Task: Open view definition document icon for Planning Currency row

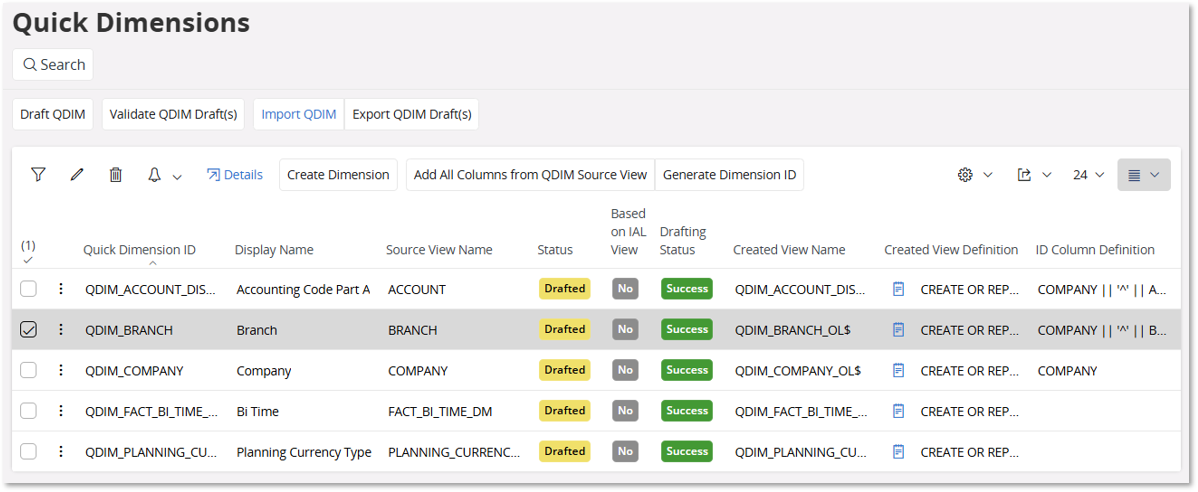Action: coord(898,452)
